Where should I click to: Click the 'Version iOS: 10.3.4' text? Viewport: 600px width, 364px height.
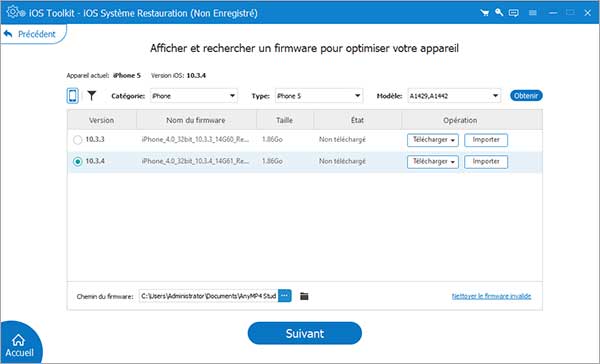(x=178, y=75)
